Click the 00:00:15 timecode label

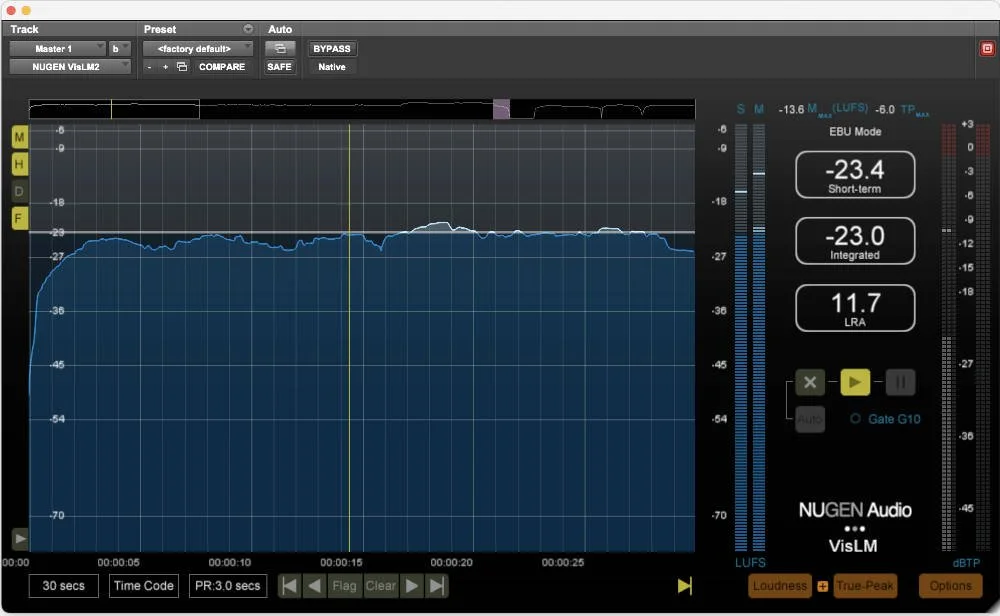(x=341, y=562)
